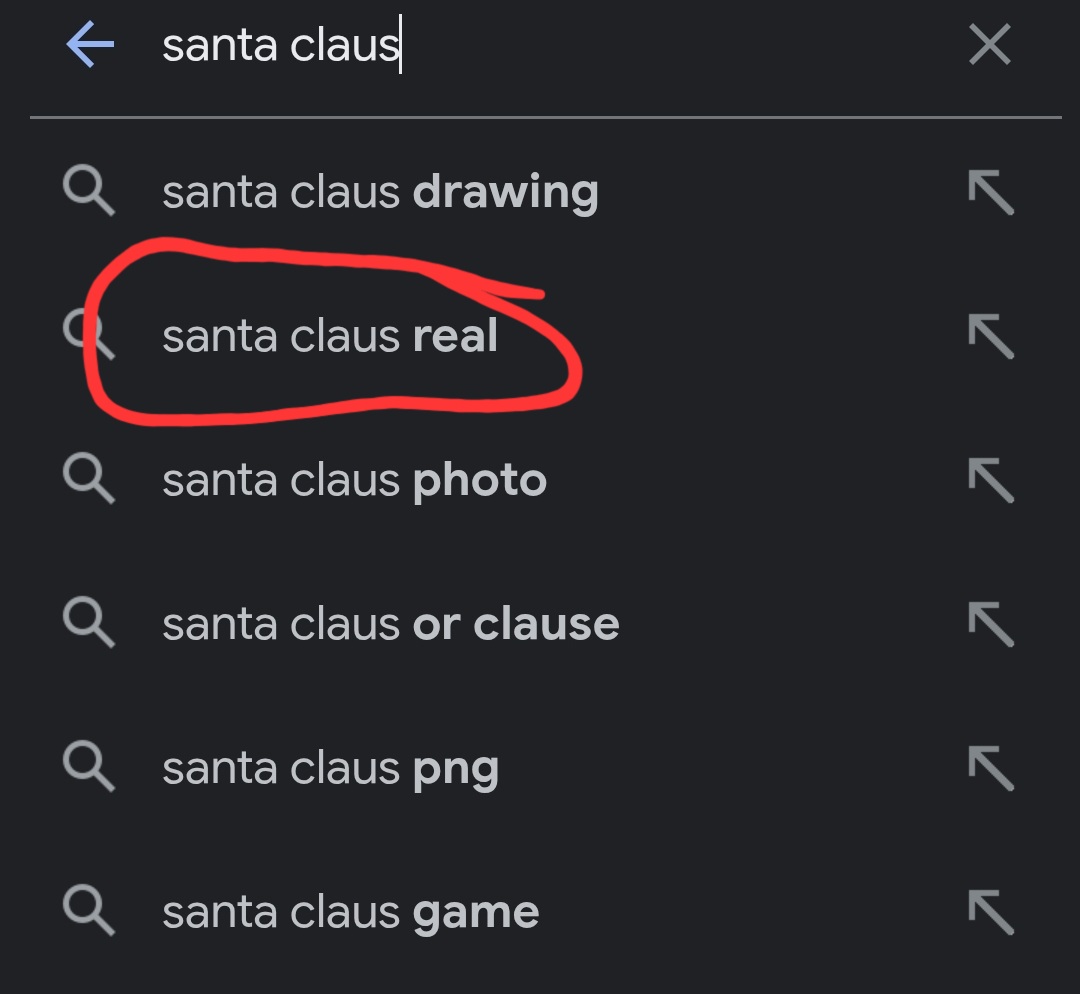
Task: Select suggestion "santa claus drawing"
Action: pyautogui.click(x=380, y=192)
